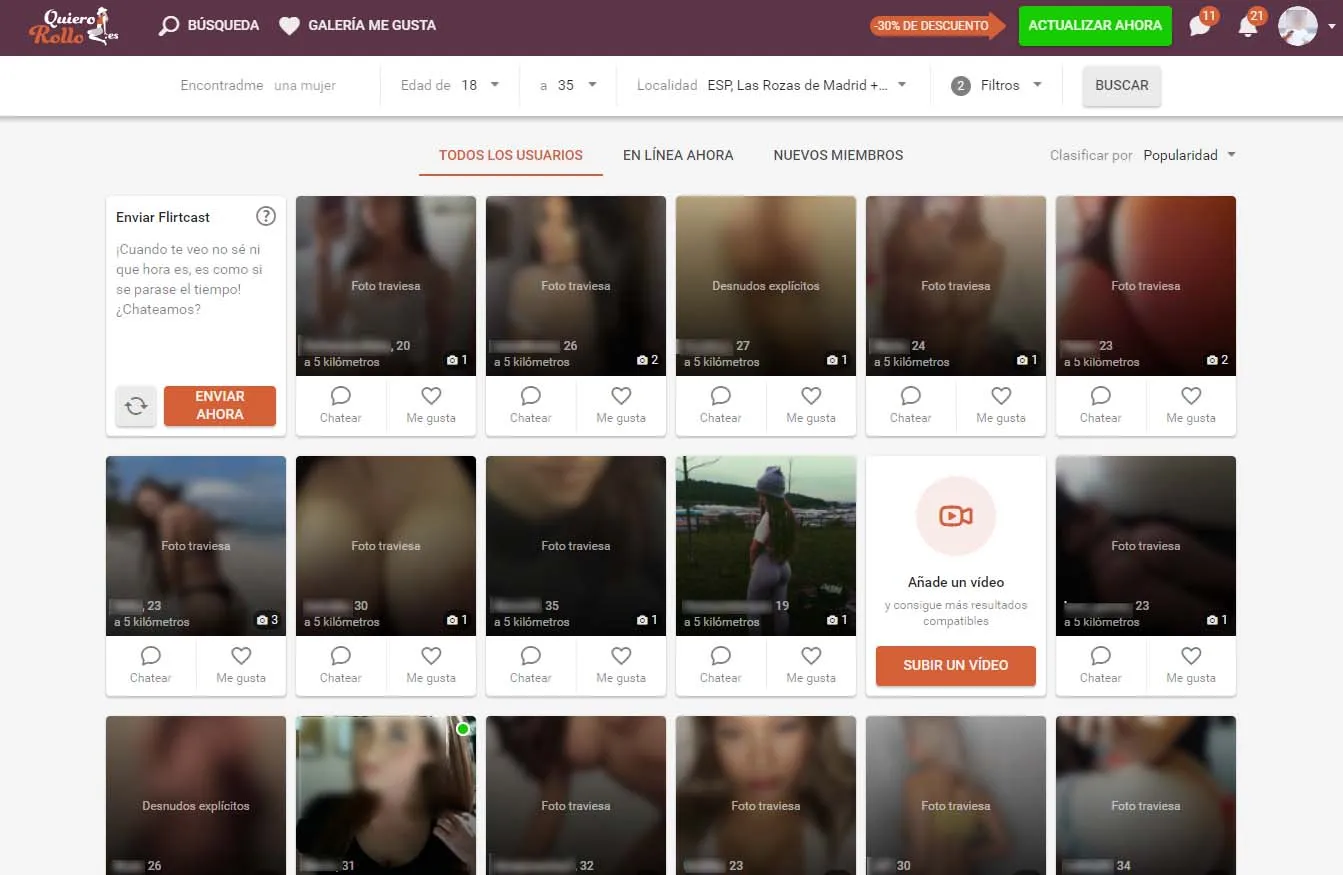Open the 32-year-old Foto traviesa profile

(x=576, y=795)
